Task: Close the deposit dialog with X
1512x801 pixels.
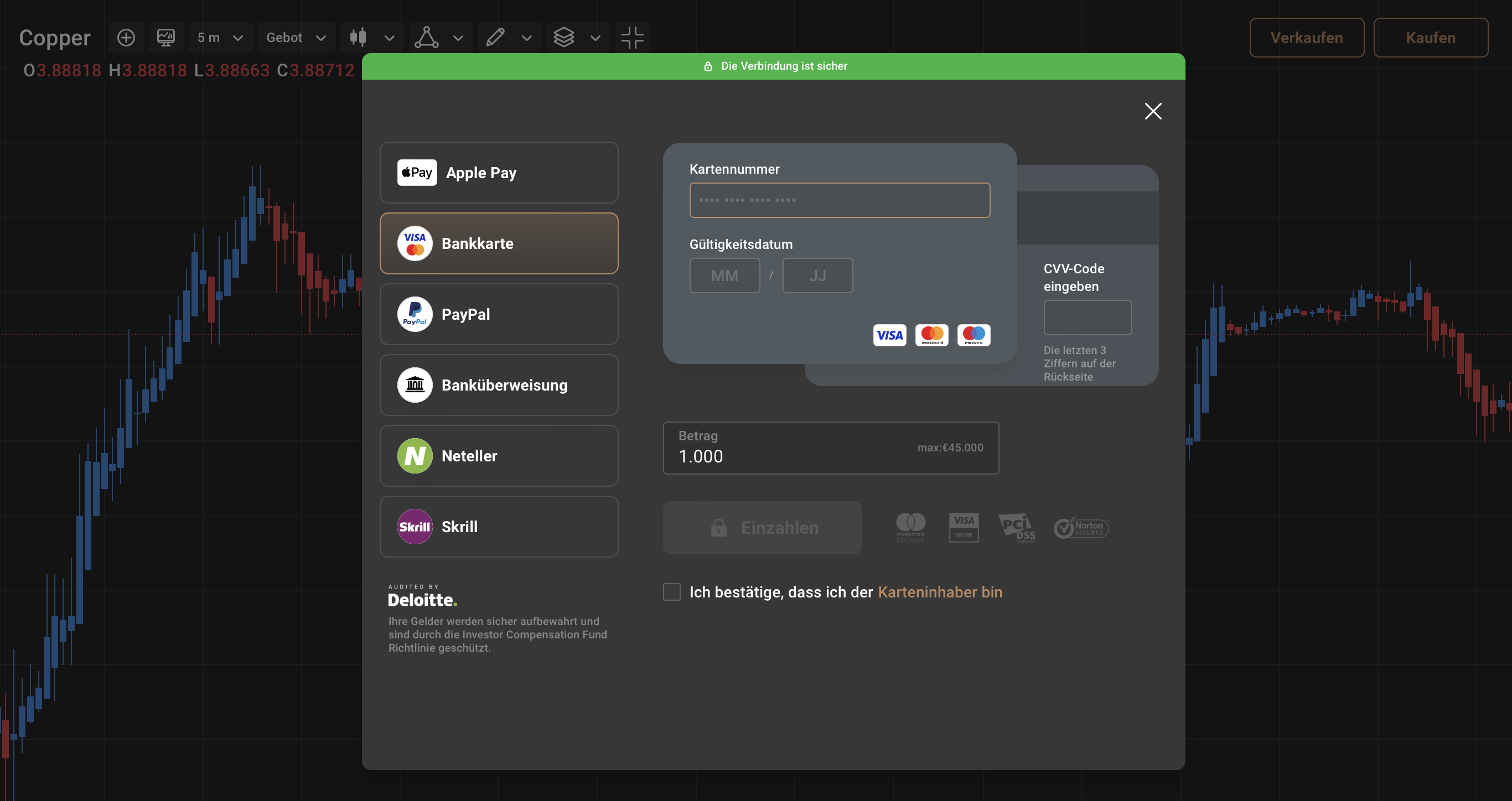Action: pyautogui.click(x=1153, y=111)
